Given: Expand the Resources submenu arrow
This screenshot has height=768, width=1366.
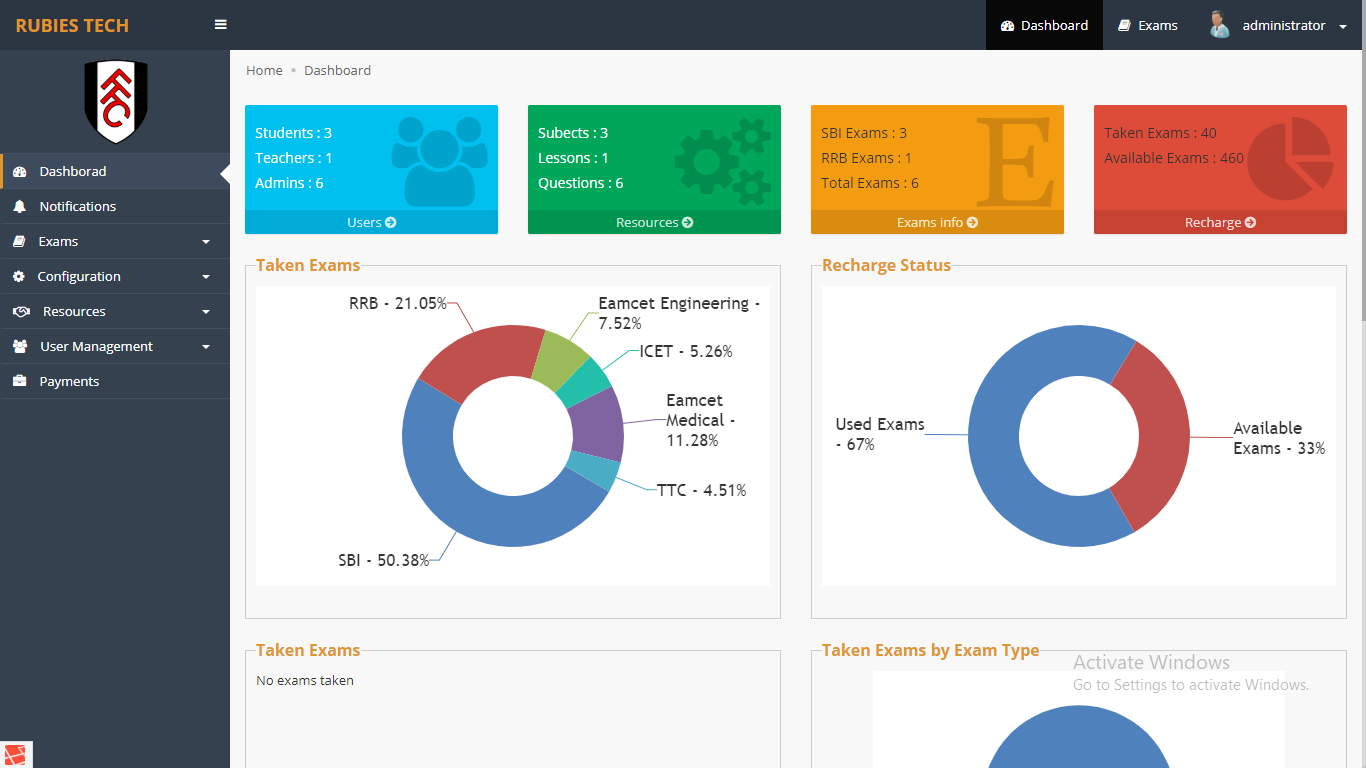Looking at the screenshot, I should 206,312.
